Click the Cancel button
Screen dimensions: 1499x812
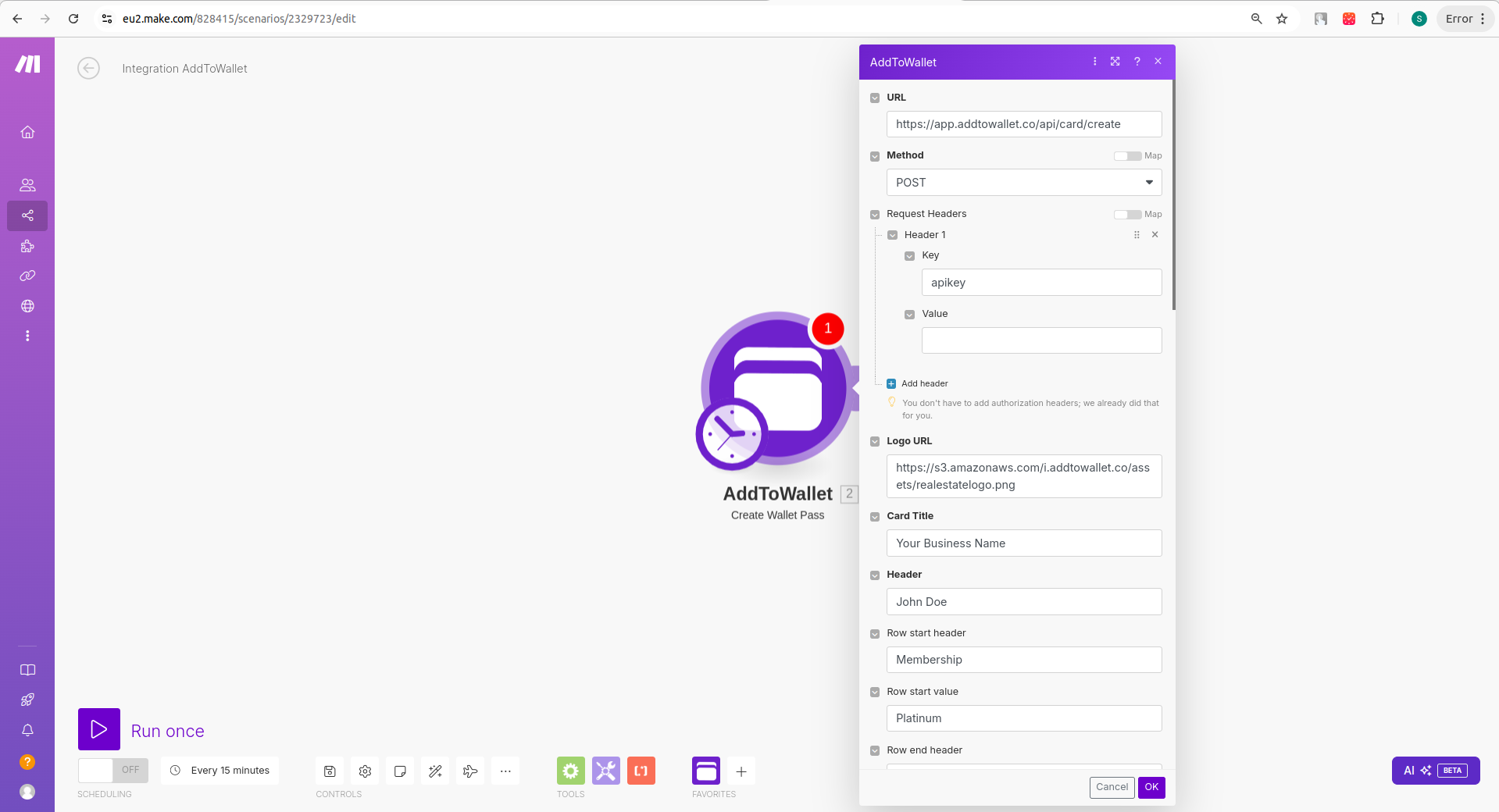(x=1112, y=787)
